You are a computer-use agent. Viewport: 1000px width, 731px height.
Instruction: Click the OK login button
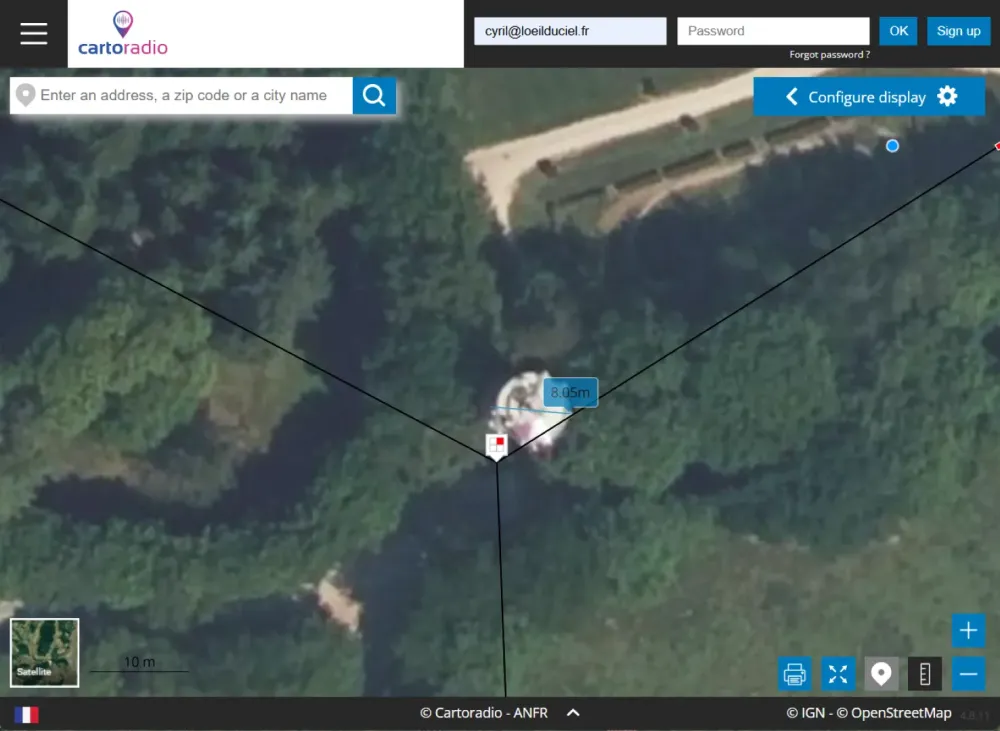point(898,31)
